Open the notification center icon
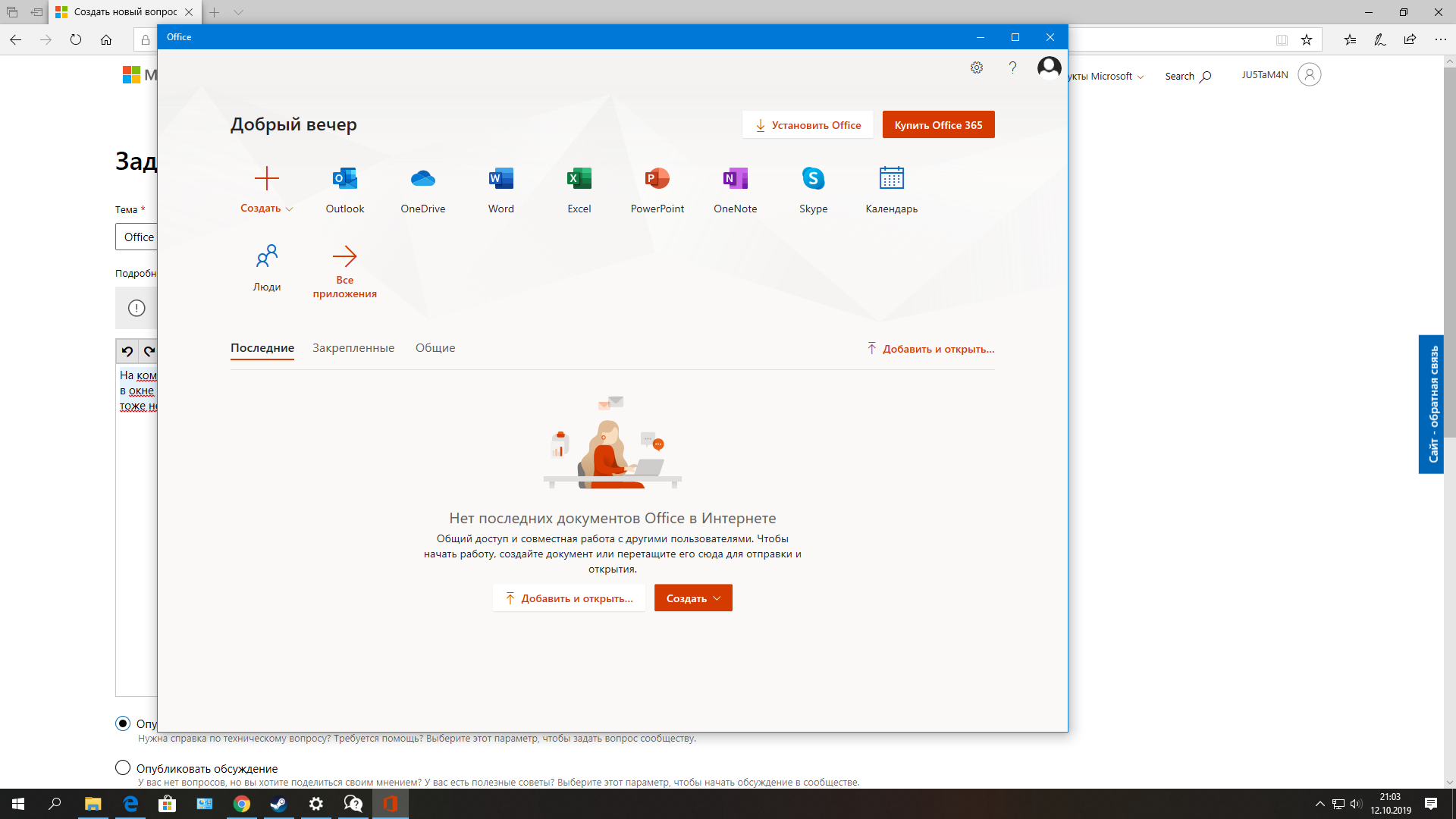1456x819 pixels. coord(1431,804)
